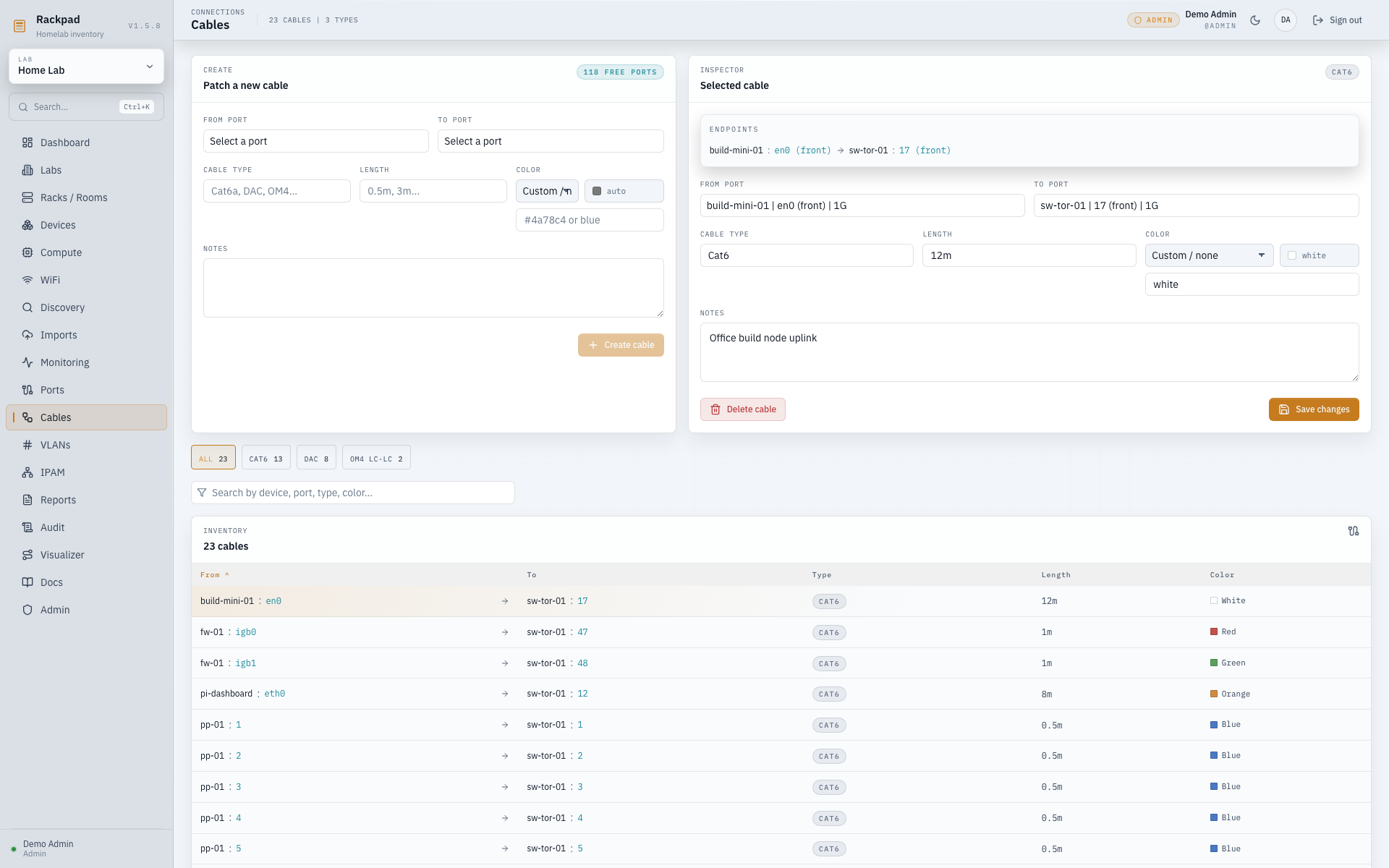Open the Dashboard sidebar icon
The height and width of the screenshot is (868, 1389).
click(x=27, y=142)
